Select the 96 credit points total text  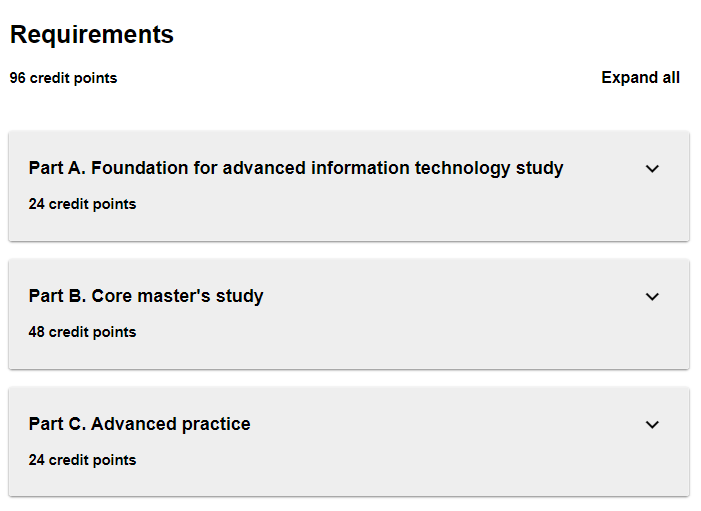[63, 78]
